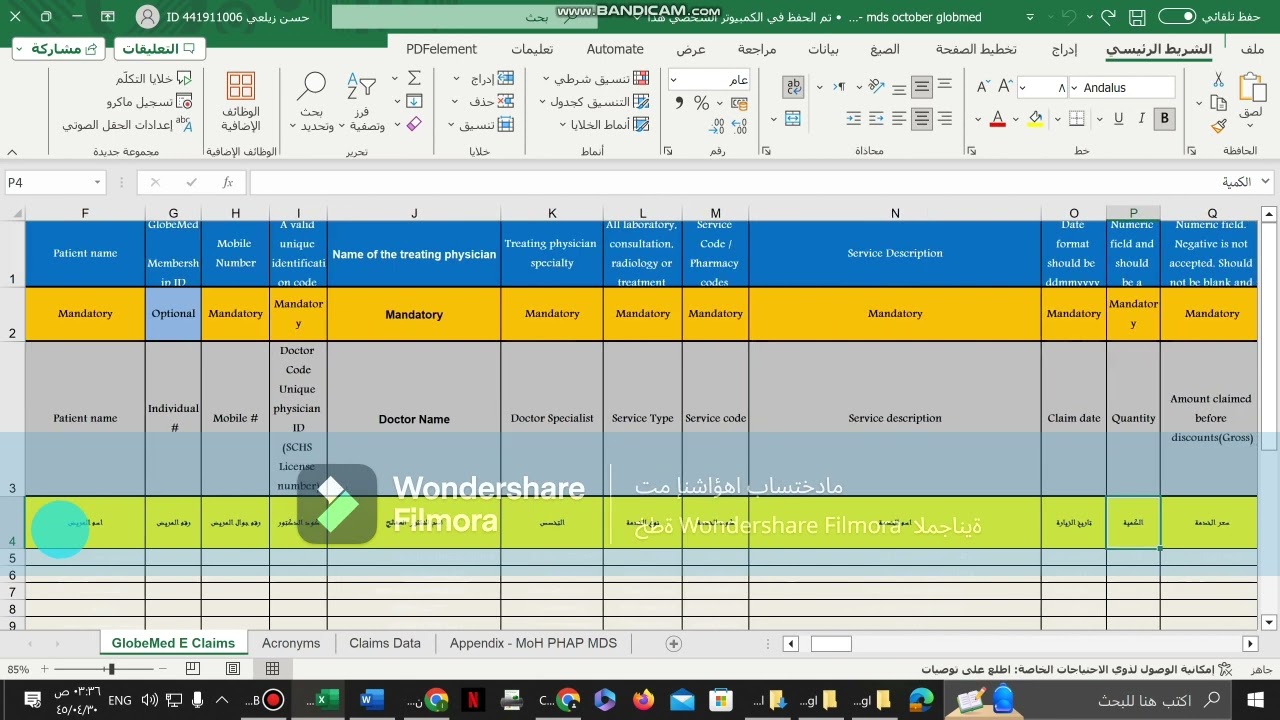Adjust the zoom slider in status bar
1280x720 pixels.
point(111,669)
